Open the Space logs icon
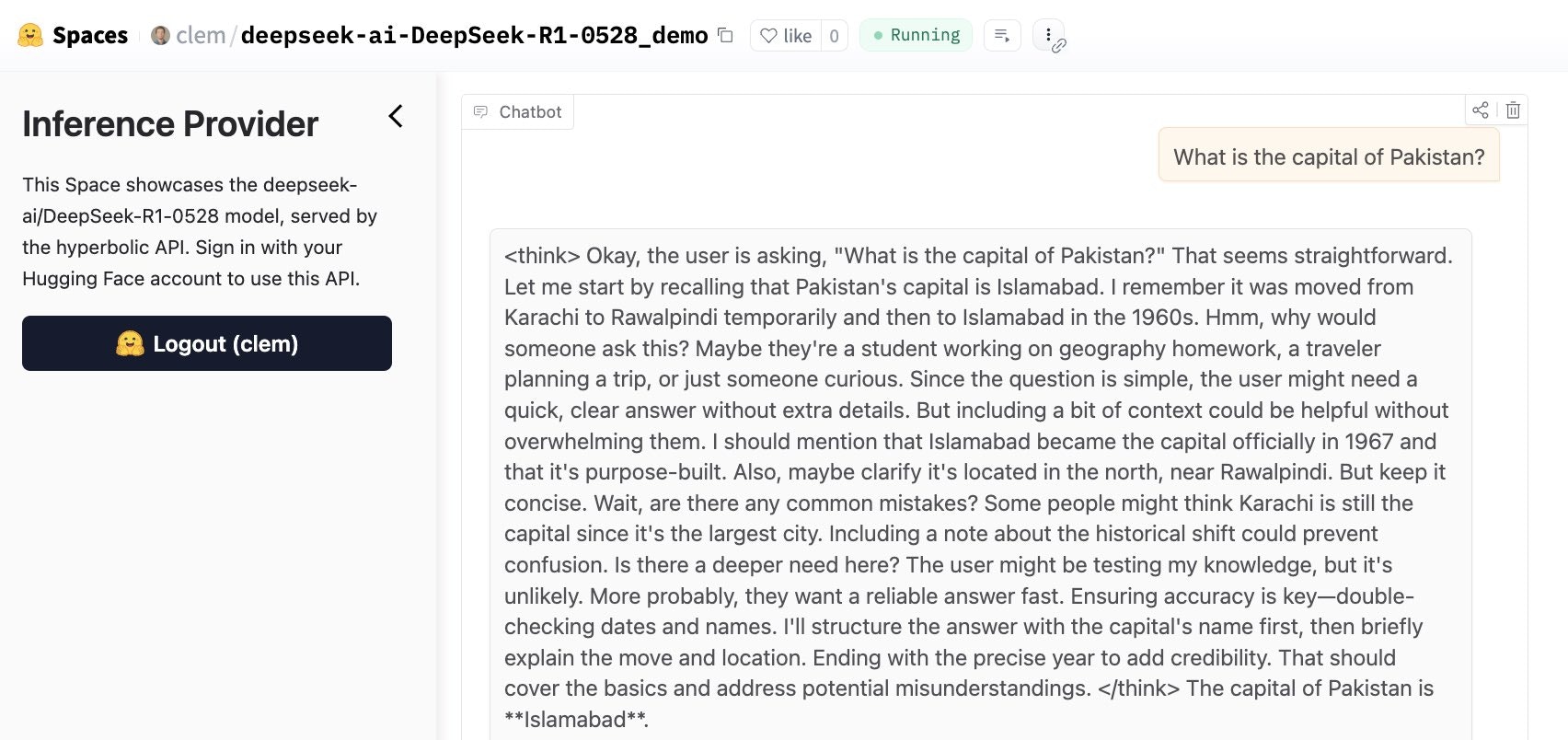The height and width of the screenshot is (740, 1568). [1002, 36]
